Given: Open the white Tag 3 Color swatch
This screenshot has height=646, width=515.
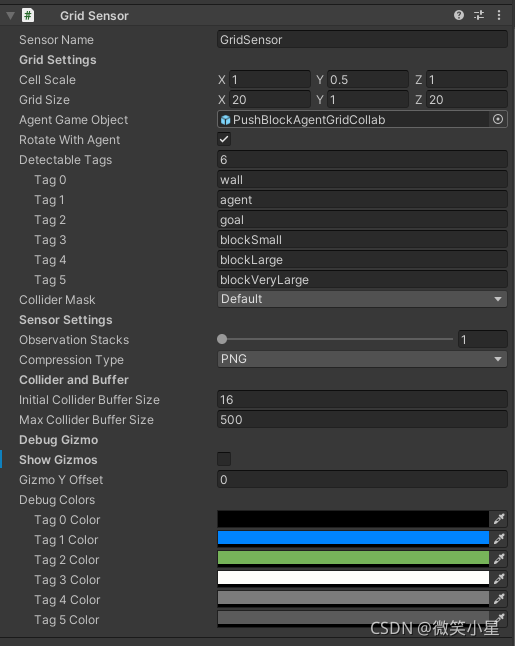Looking at the screenshot, I should pyautogui.click(x=353, y=578).
